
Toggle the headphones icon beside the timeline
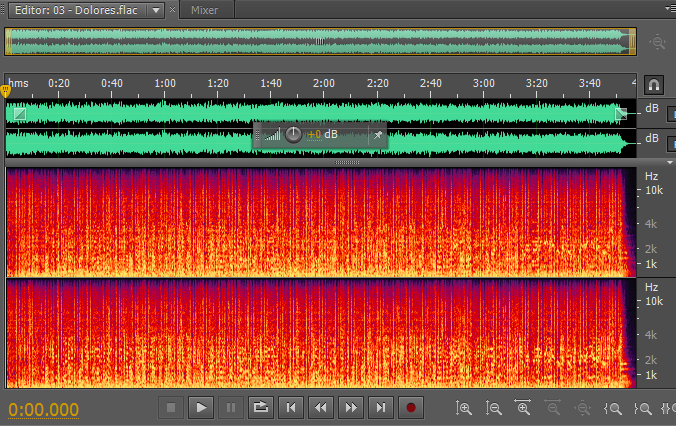[654, 86]
